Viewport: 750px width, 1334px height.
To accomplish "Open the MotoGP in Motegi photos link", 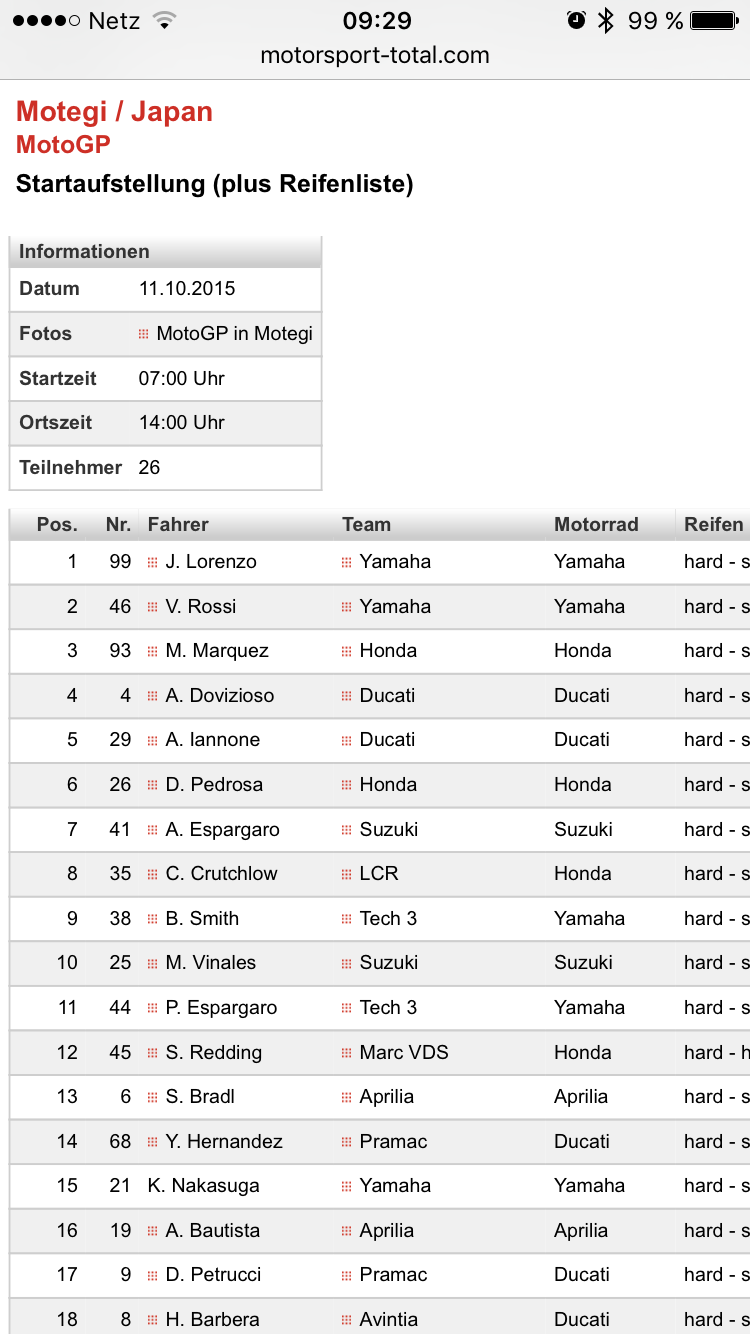I will coord(234,334).
